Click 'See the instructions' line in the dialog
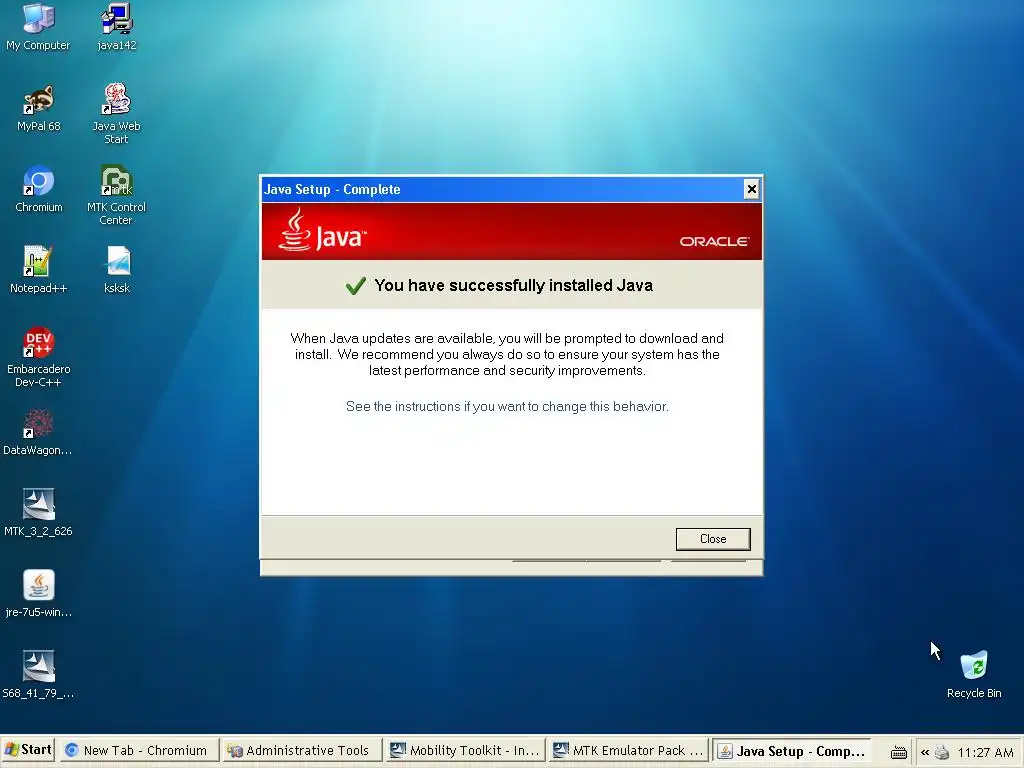The width and height of the screenshot is (1024, 768). [507, 406]
